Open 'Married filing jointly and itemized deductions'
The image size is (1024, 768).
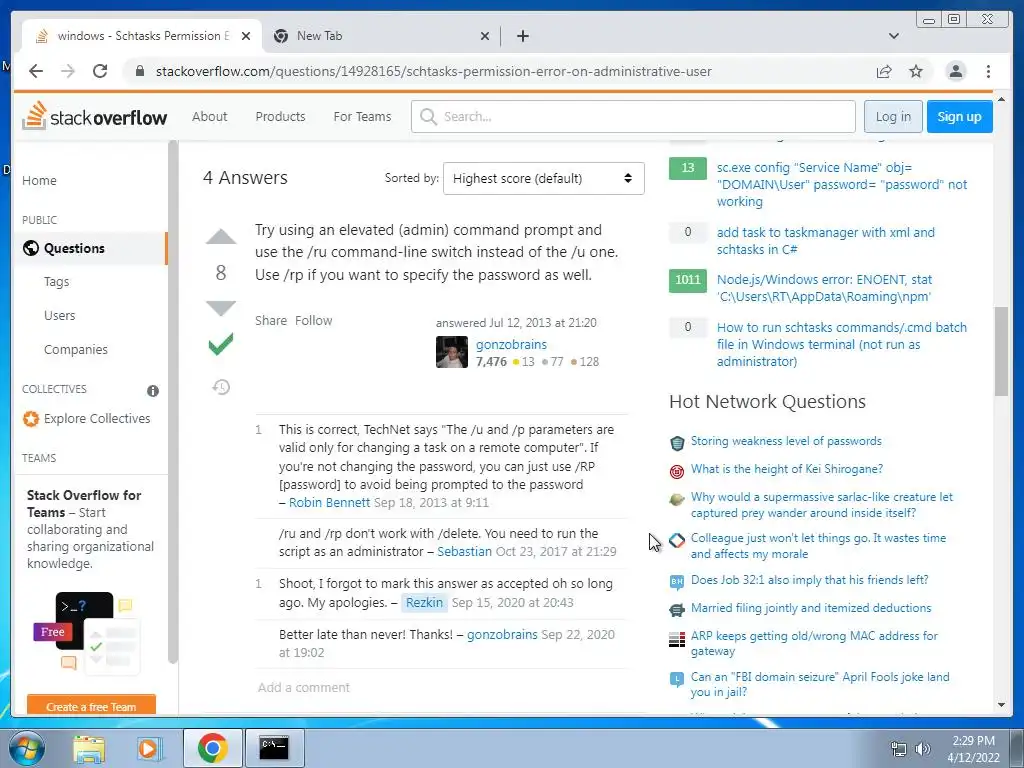point(811,608)
